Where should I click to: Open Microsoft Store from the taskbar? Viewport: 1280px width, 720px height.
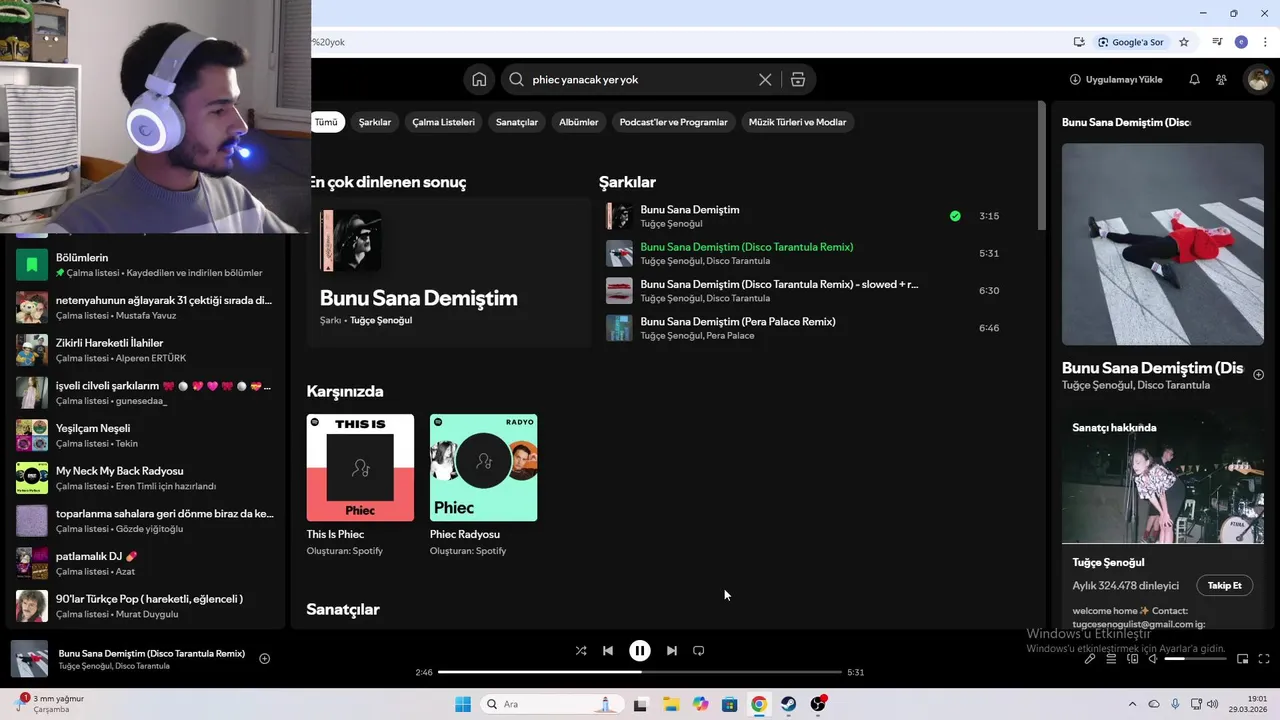point(730,704)
